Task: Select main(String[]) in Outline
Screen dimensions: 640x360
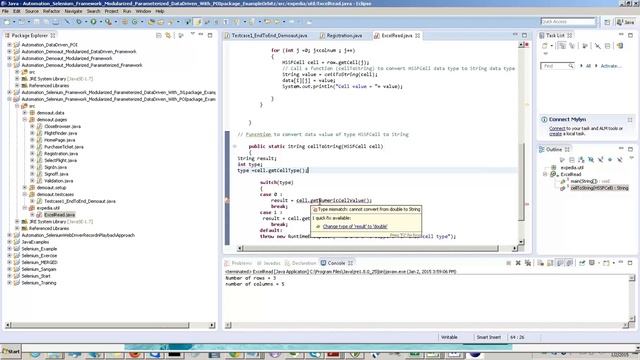Action: click(583, 181)
